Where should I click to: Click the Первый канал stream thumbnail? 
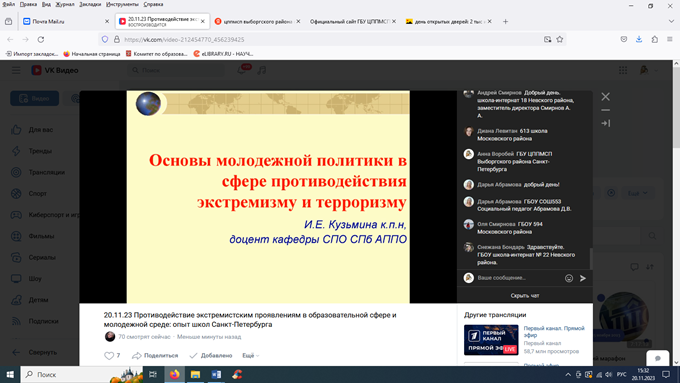pos(491,340)
